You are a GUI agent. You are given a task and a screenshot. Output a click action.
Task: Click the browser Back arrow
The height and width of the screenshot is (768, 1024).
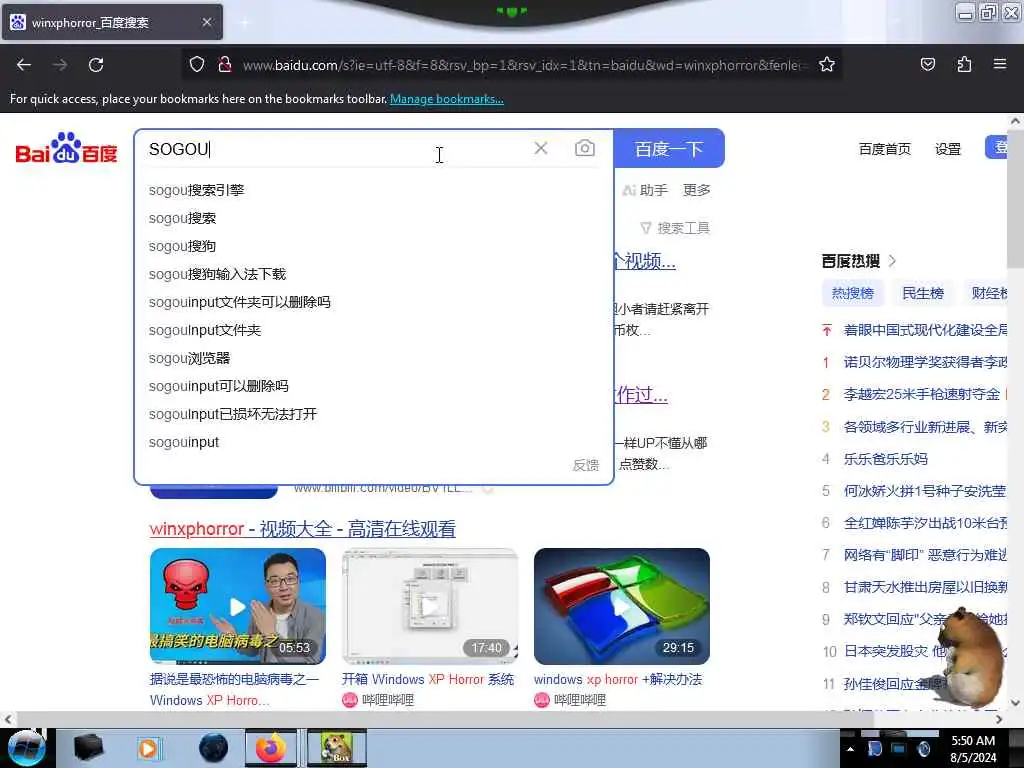24,65
